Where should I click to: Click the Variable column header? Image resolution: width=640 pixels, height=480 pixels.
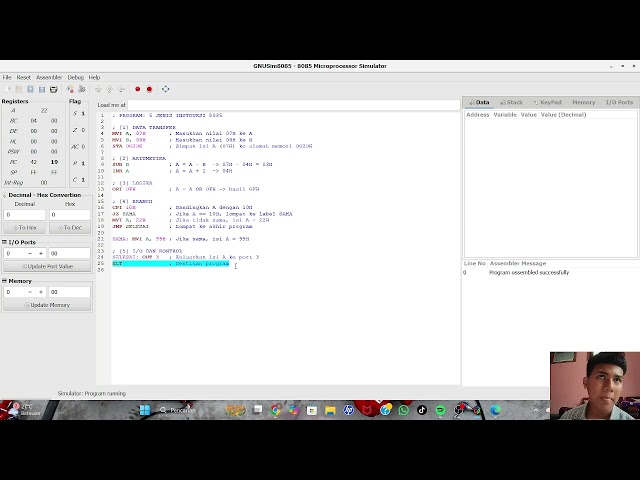pyautogui.click(x=505, y=115)
